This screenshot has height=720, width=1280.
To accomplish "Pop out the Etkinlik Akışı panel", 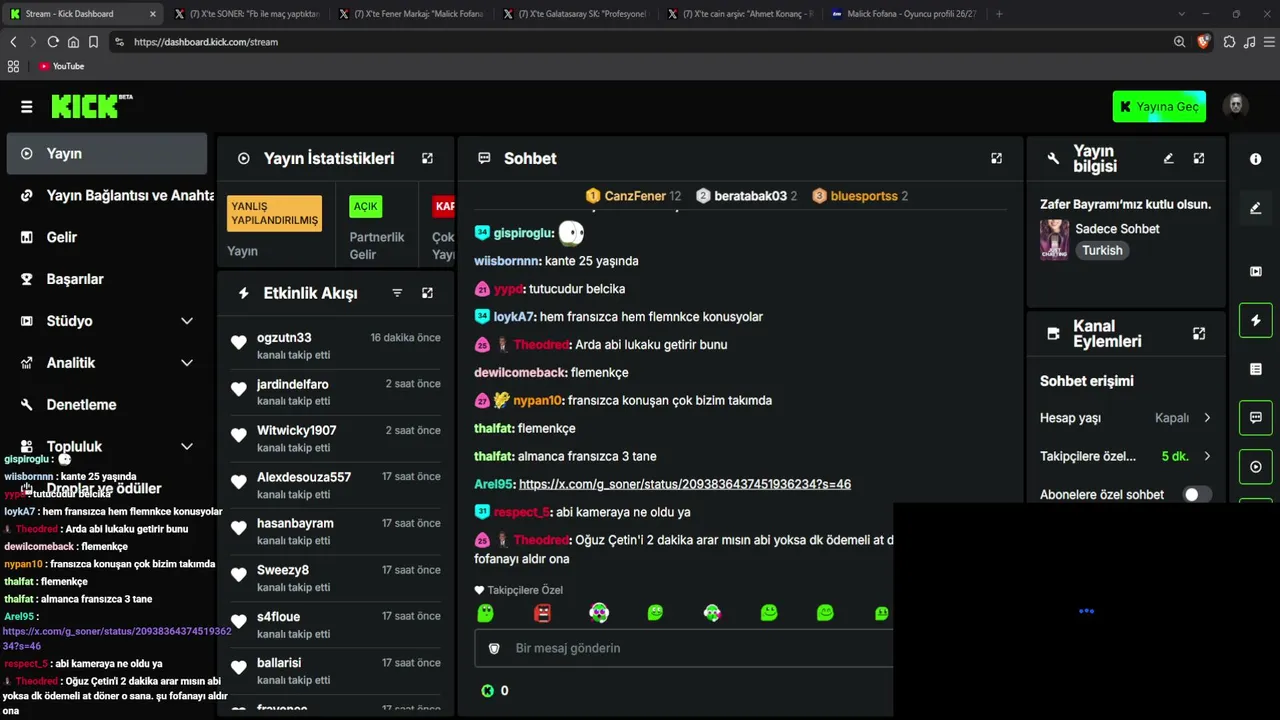I will pos(427,293).
